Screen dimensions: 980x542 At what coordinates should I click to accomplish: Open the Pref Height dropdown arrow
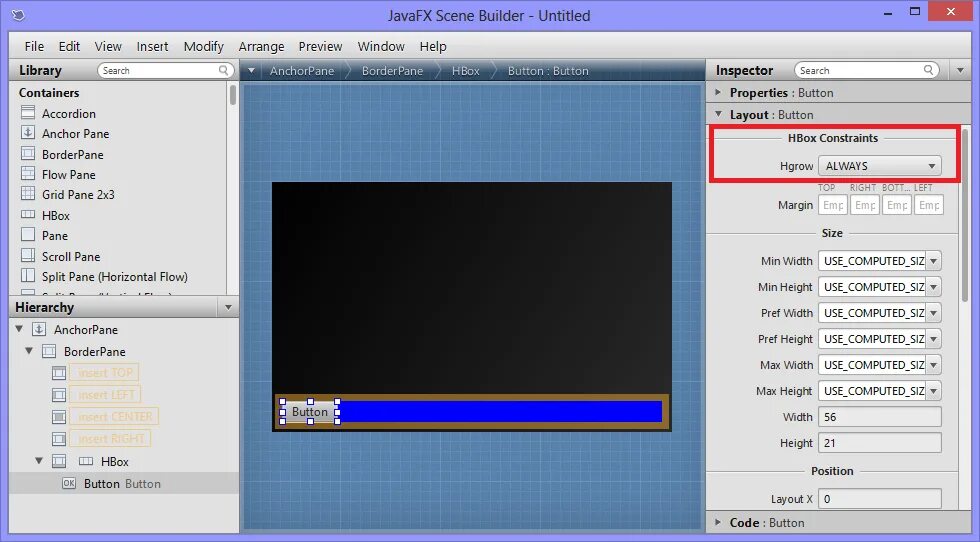coord(933,339)
